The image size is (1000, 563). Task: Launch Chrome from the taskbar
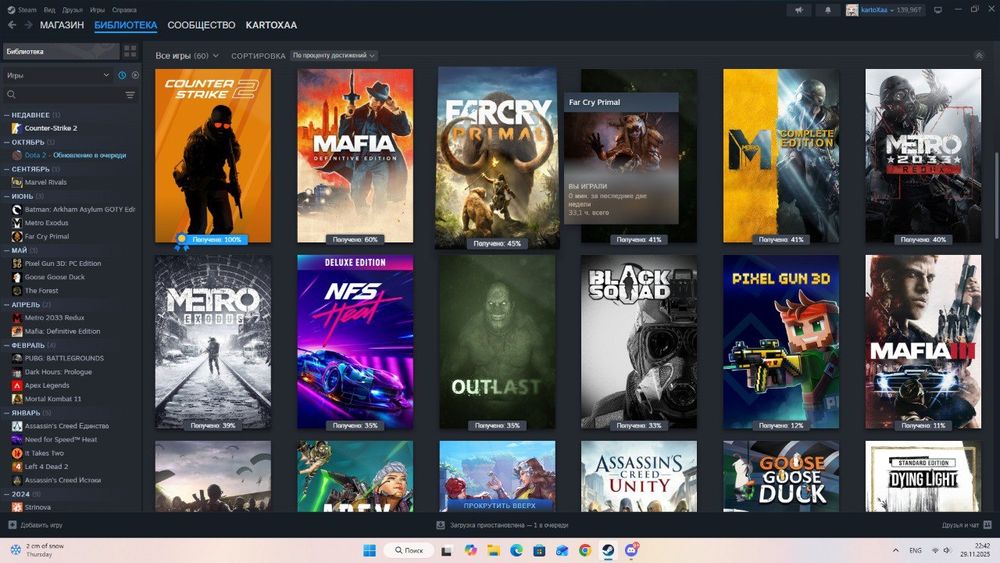point(585,550)
